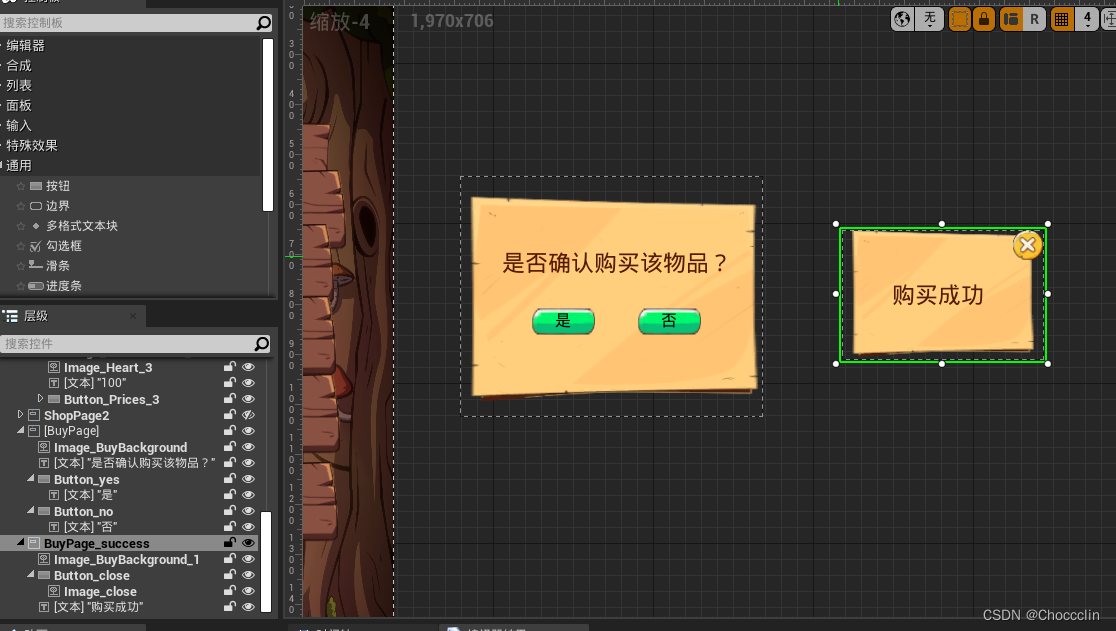Collapse the BuyPage_success tree node
Image resolution: width=1116 pixels, height=631 pixels.
pyautogui.click(x=21, y=543)
